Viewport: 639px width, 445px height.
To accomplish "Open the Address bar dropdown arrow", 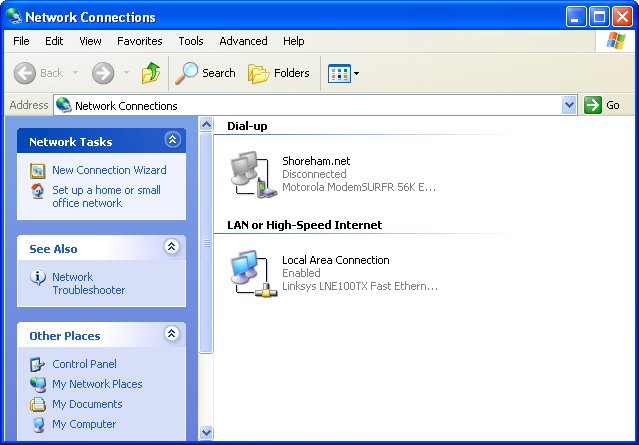I will pyautogui.click(x=569, y=105).
